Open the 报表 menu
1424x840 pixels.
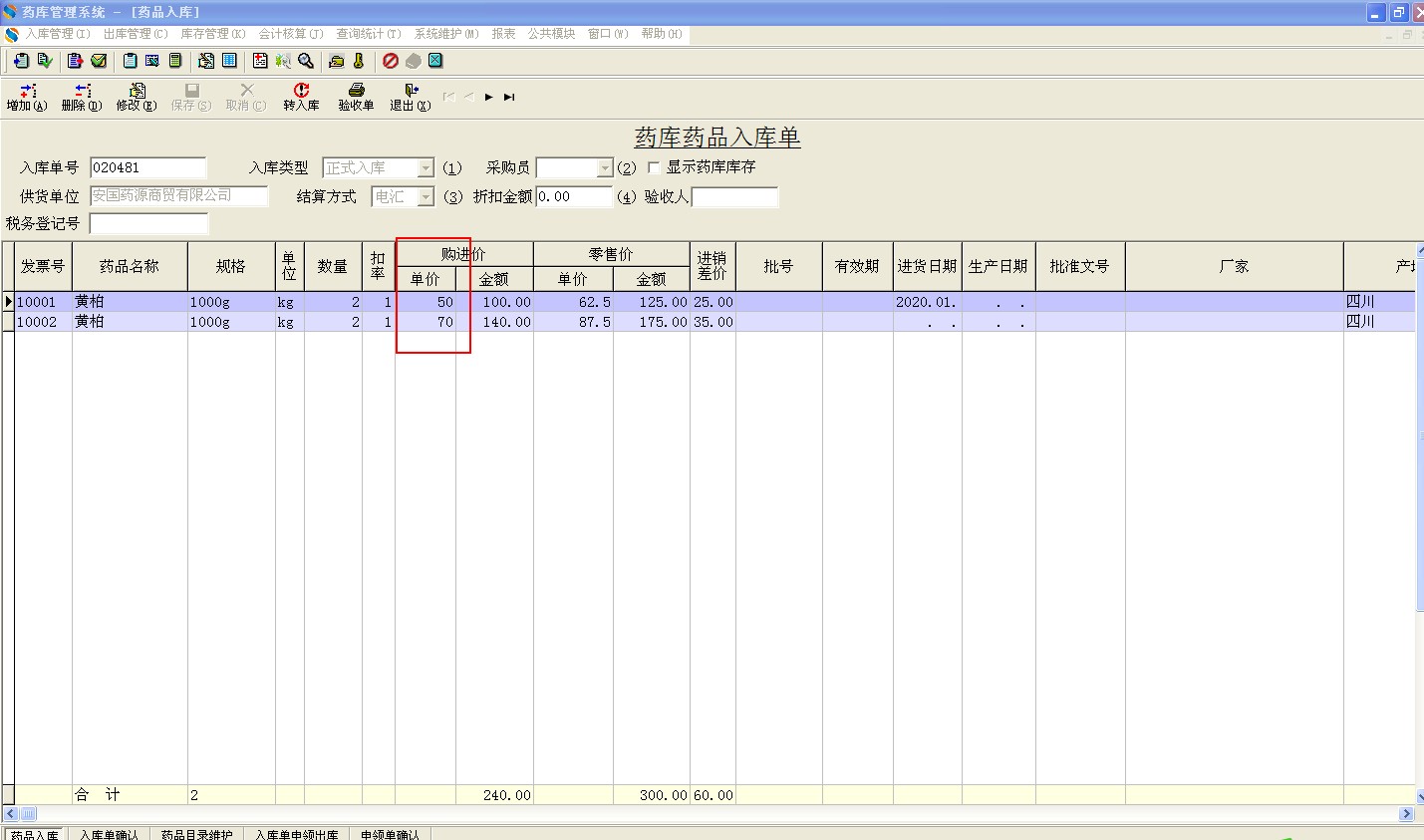point(504,34)
